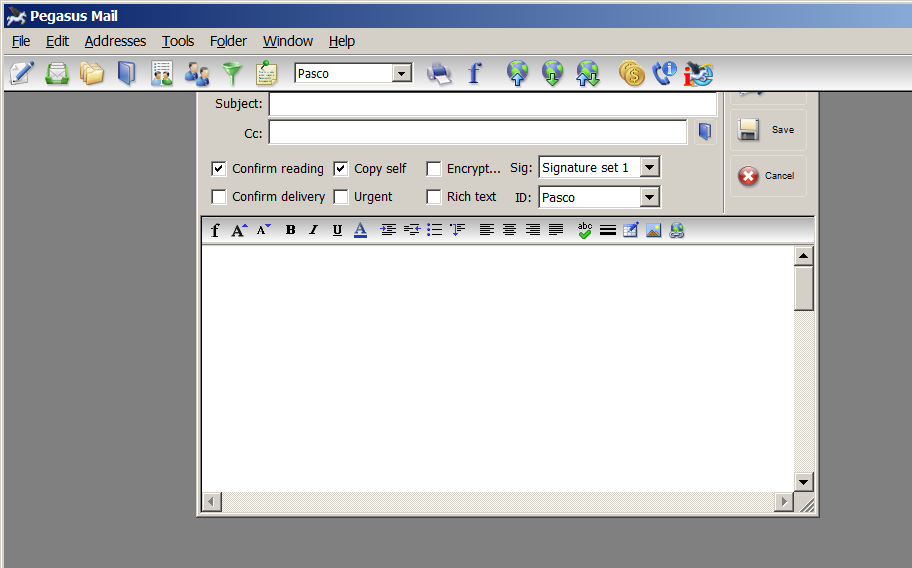
Task: Insert a picture into the message
Action: tap(653, 230)
